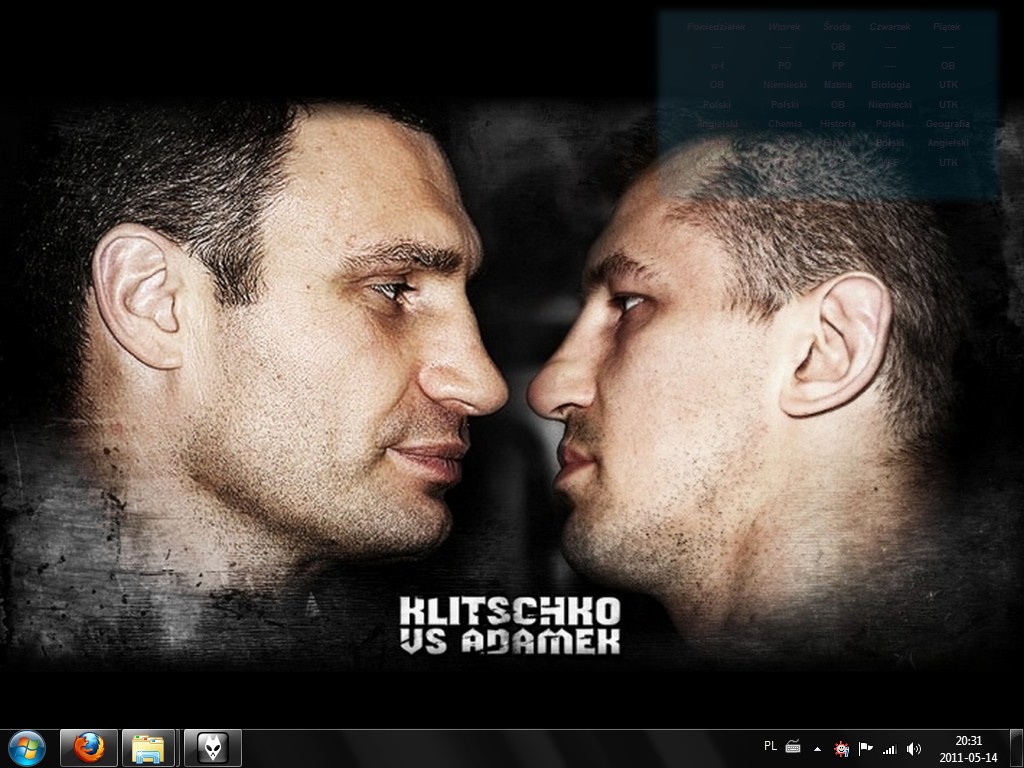
Task: Click the clock showing 20:31
Action: click(968, 748)
